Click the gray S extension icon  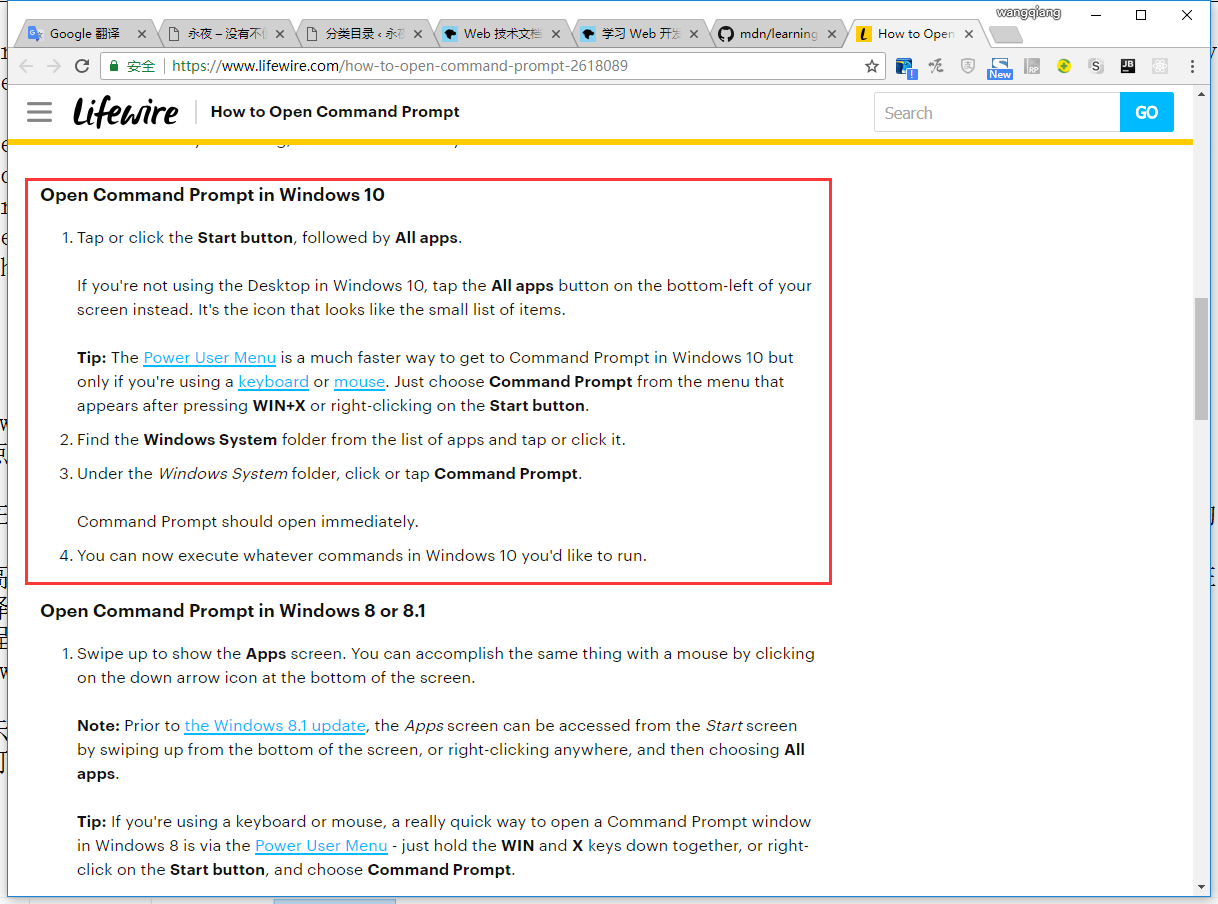1096,66
